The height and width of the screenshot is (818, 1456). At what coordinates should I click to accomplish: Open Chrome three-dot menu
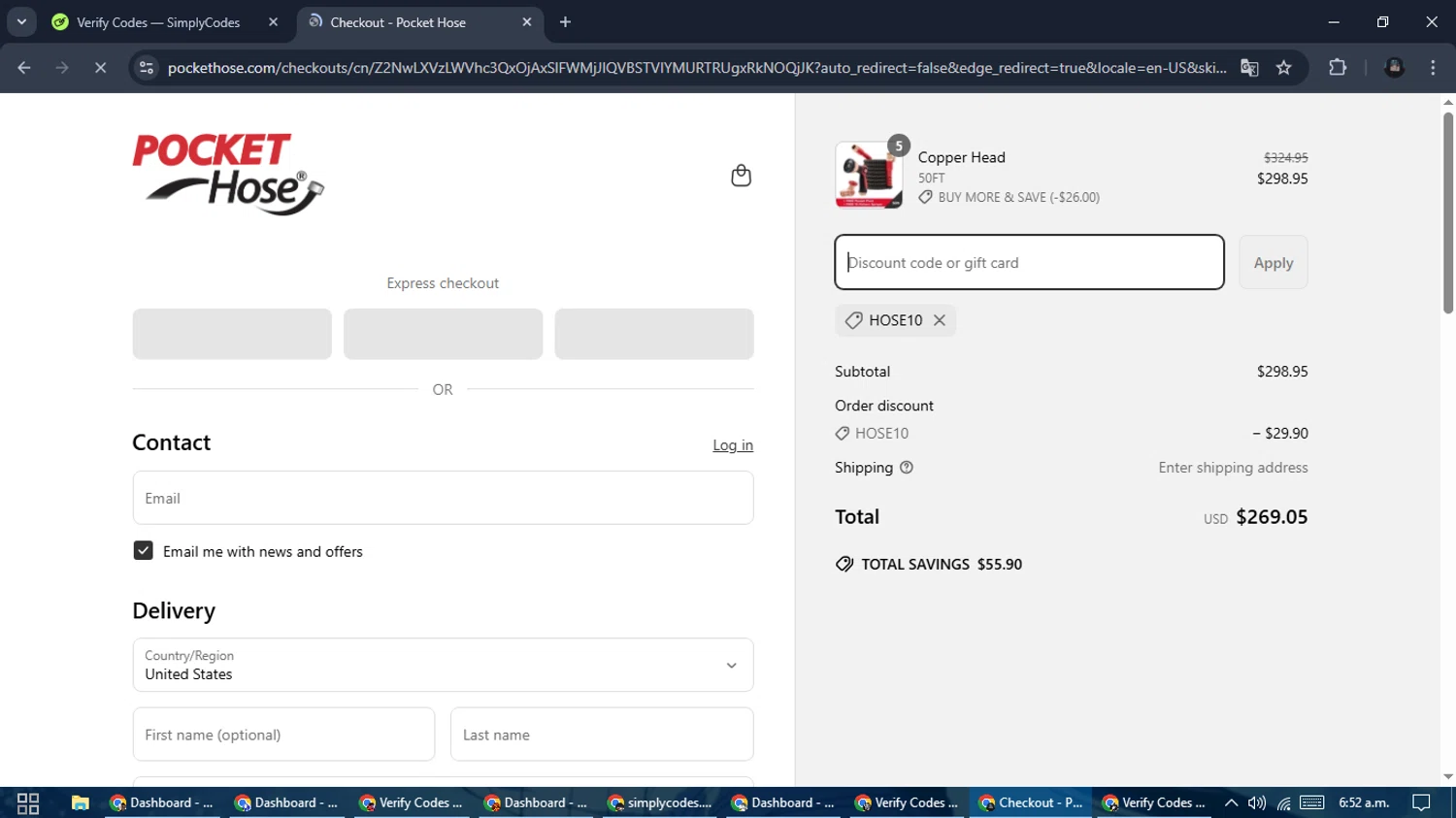point(1433,68)
